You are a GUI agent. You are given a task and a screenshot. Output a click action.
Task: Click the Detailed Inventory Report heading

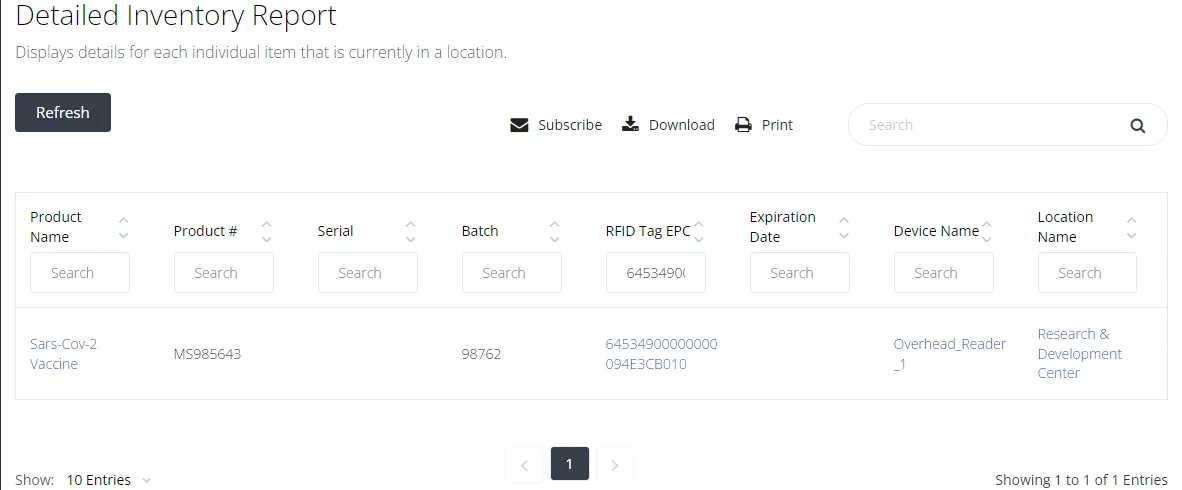(176, 15)
